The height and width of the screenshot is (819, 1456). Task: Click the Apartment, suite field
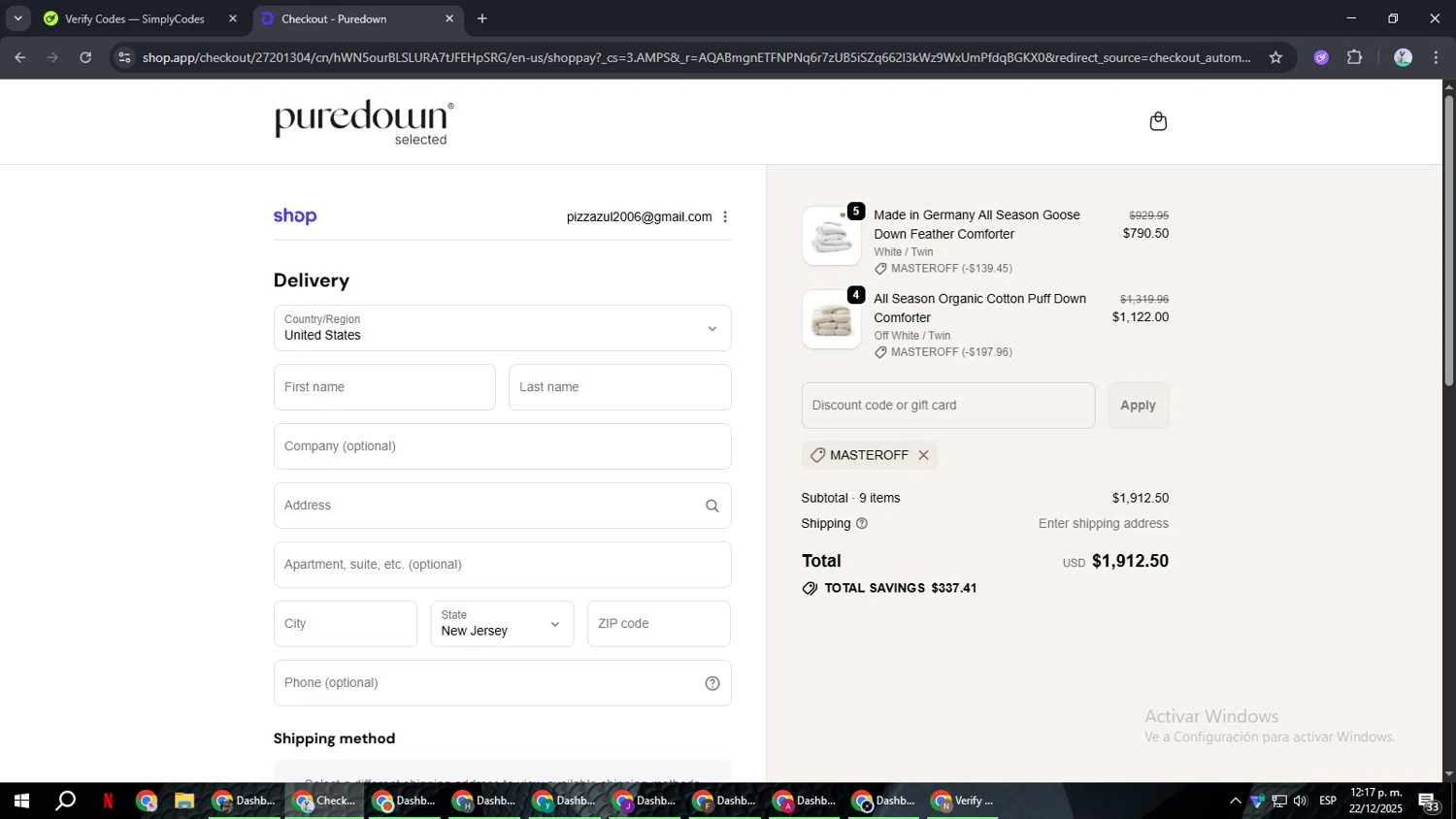[503, 565]
